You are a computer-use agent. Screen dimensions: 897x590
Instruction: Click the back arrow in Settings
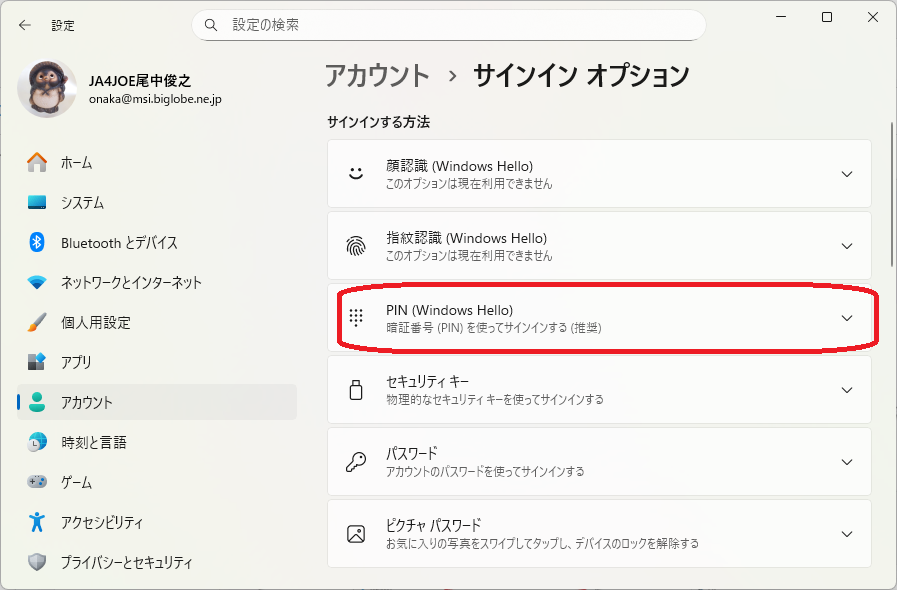[25, 25]
